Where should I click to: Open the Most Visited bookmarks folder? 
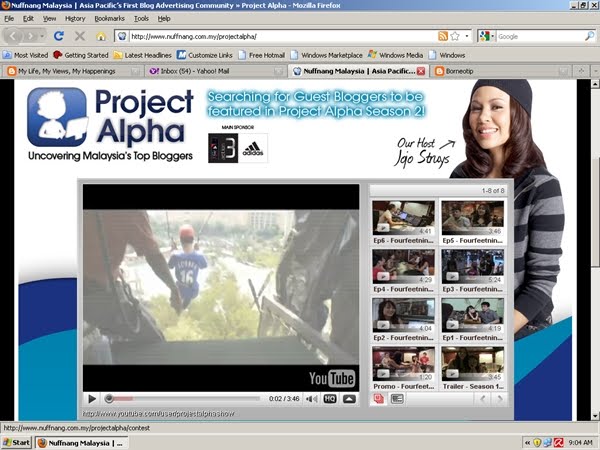coord(26,55)
